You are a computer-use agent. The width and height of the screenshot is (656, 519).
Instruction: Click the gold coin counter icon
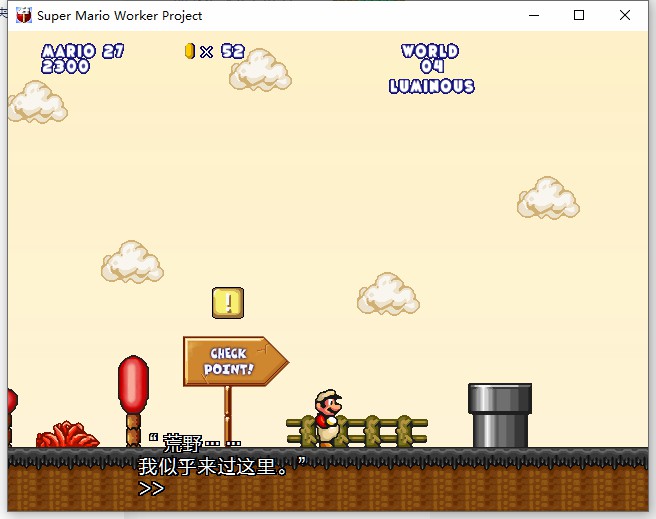(190, 51)
